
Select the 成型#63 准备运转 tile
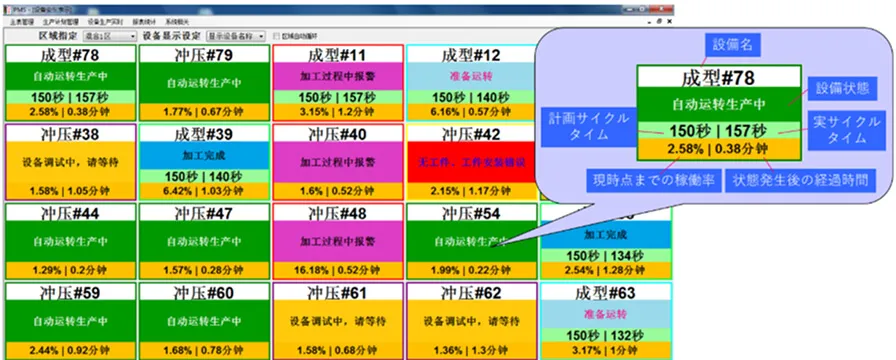pyautogui.click(x=606, y=320)
